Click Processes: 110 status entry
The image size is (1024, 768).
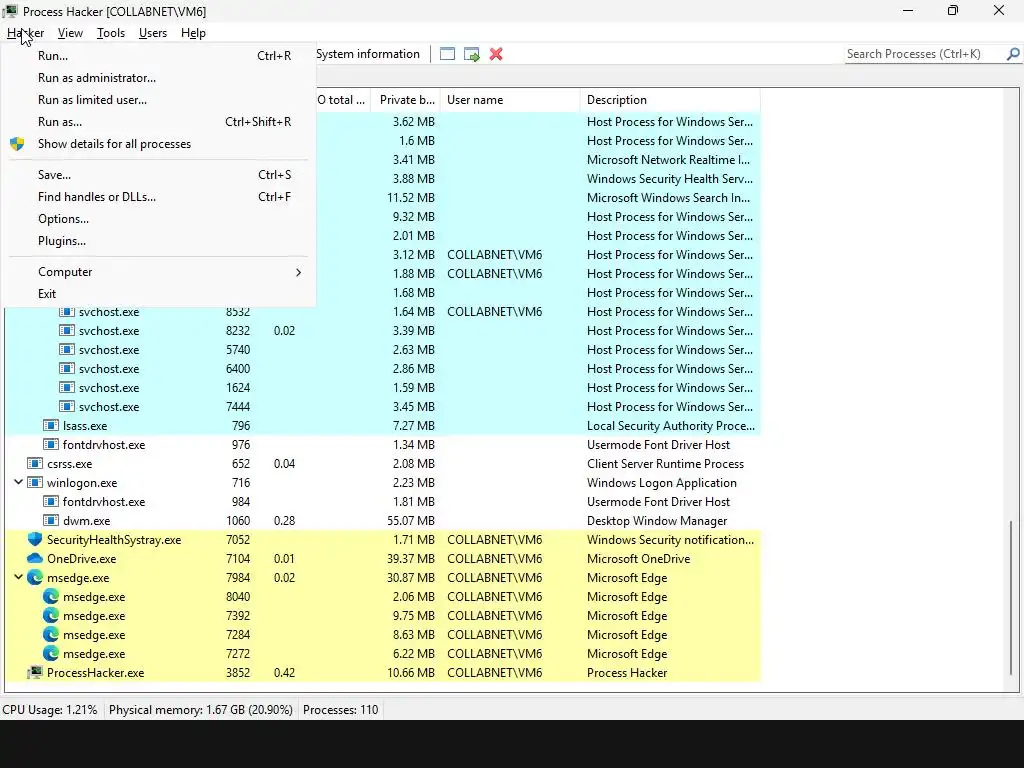(340, 710)
